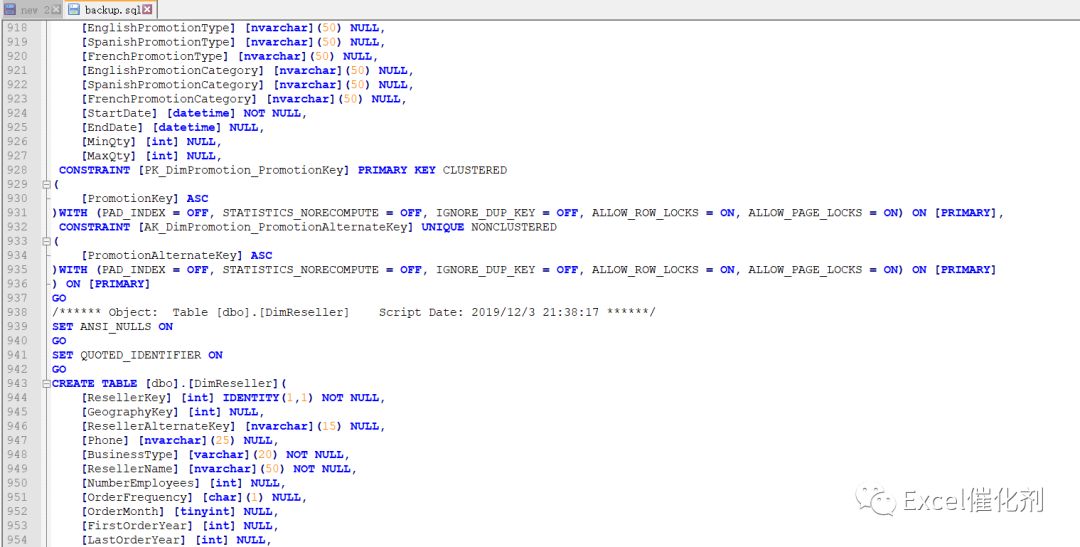The image size is (1080, 547).
Task: Click the [char] type on line 951
Action: [222, 497]
